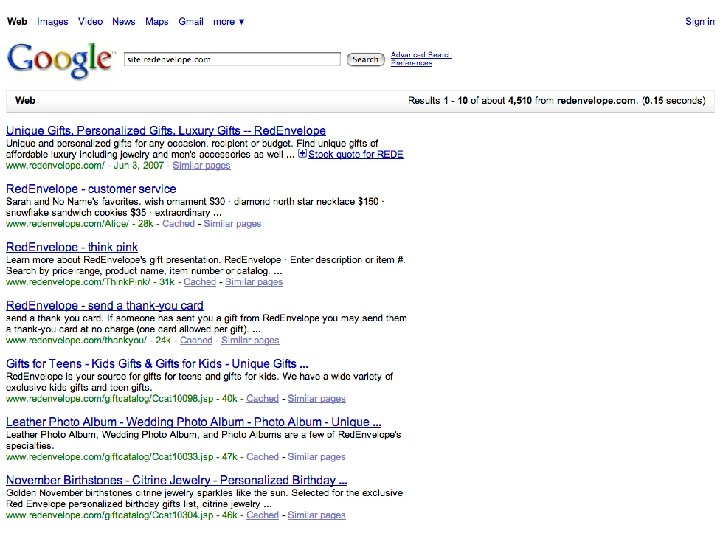This screenshot has height=540, width=720.
Task: Switch to Video search
Action: coord(90,22)
